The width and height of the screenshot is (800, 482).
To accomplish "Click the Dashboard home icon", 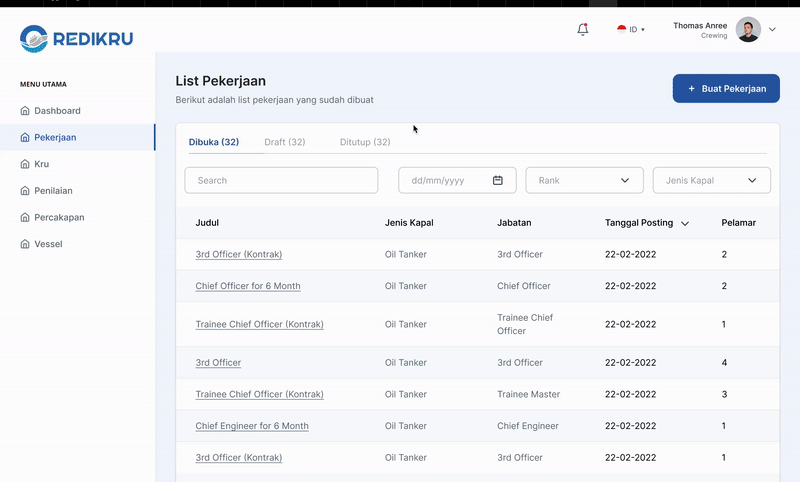I will pos(25,111).
